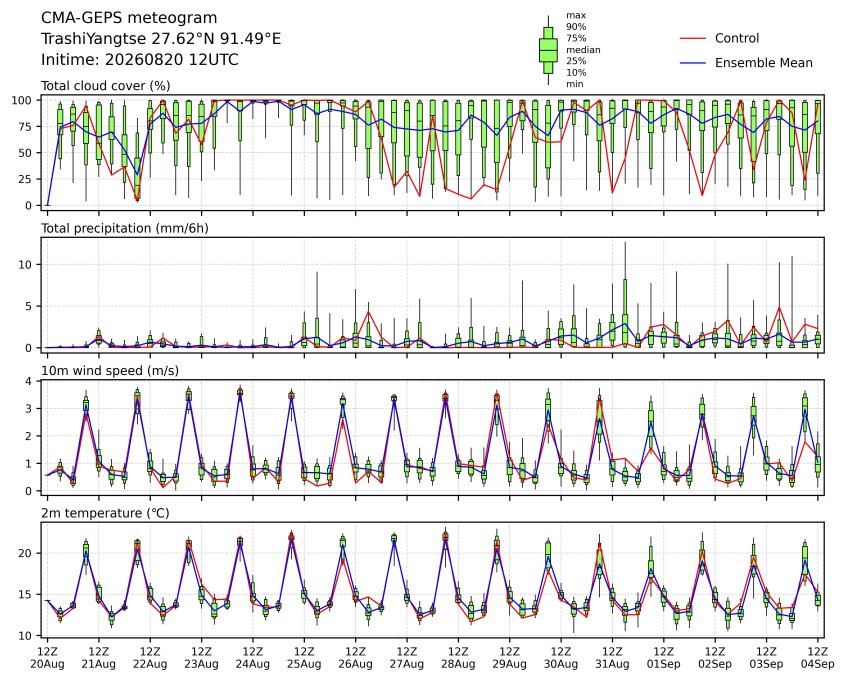The width and height of the screenshot is (846, 681).
Task: Click the 12Z 31Aug time axis label
Action: coord(612,658)
